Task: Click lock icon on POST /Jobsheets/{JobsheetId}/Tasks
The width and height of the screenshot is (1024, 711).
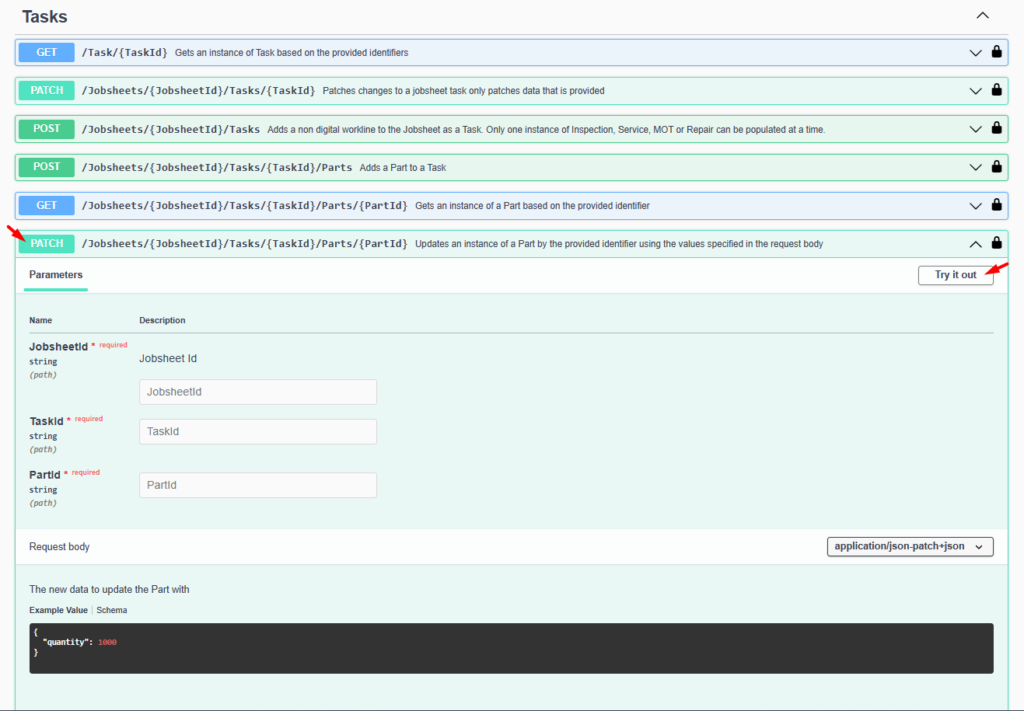Action: 997,128
